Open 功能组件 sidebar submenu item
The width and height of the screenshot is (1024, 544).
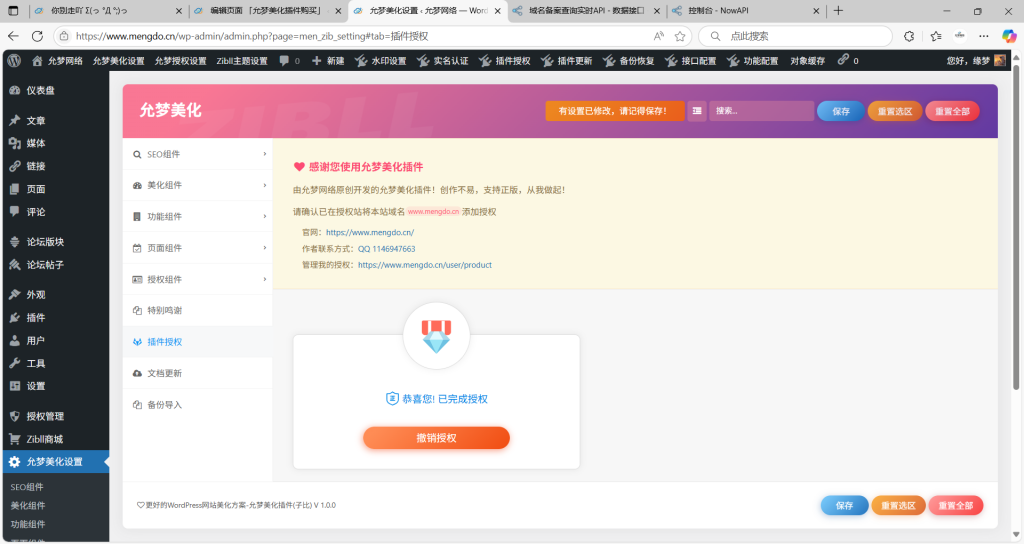click(x=28, y=524)
